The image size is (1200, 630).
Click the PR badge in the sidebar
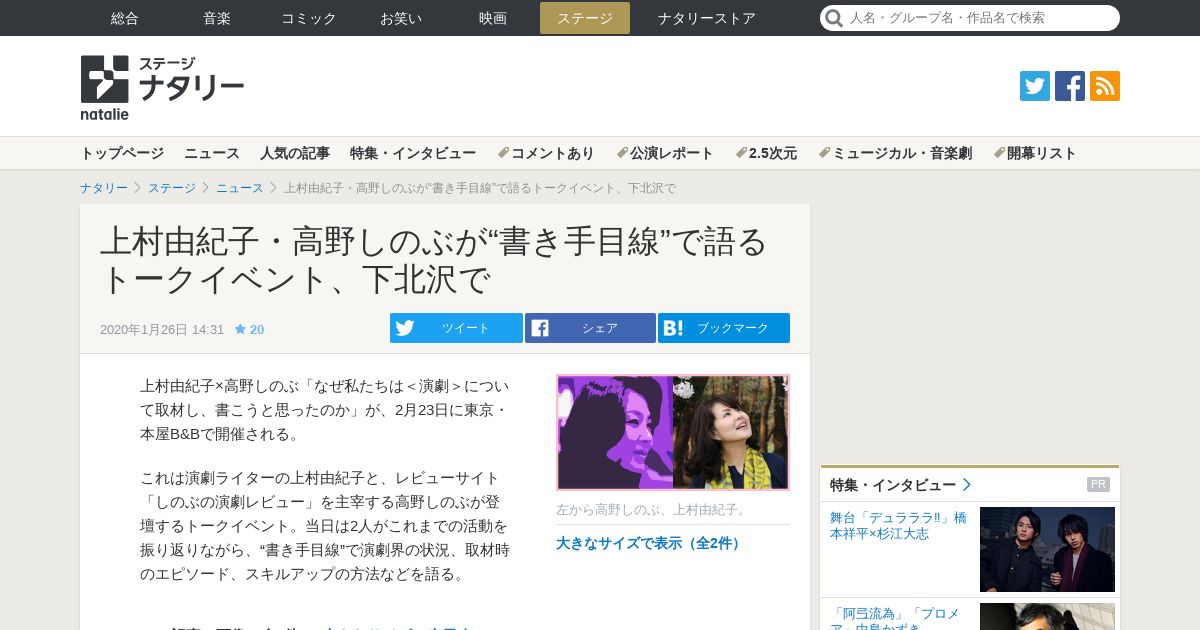(x=1098, y=485)
